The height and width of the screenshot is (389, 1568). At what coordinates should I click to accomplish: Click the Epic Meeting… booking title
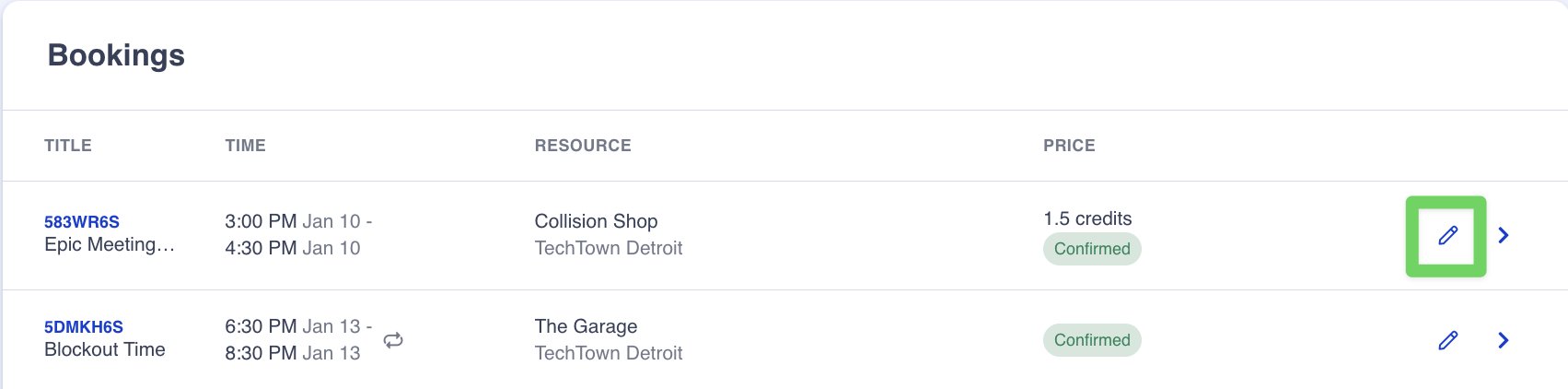(110, 245)
